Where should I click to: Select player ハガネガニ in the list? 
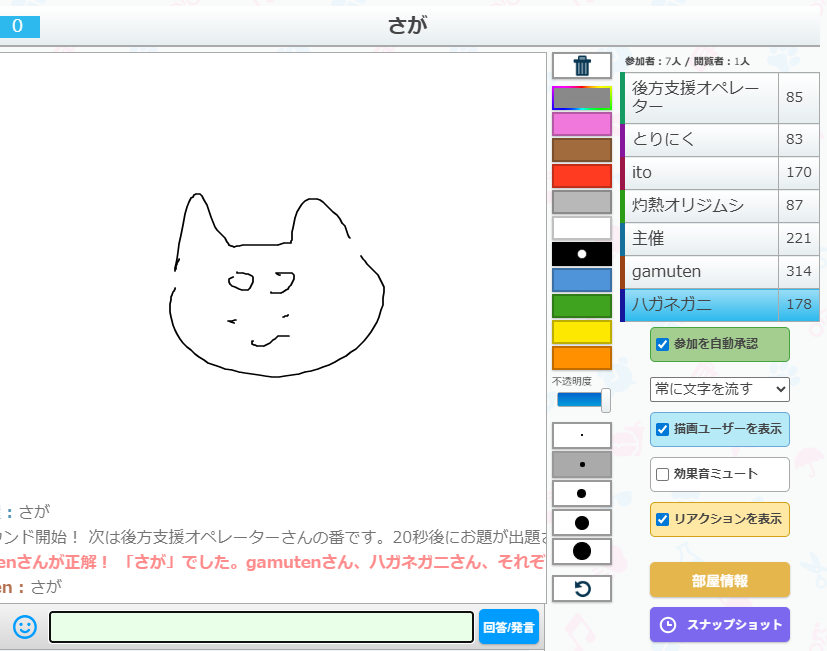coord(700,305)
